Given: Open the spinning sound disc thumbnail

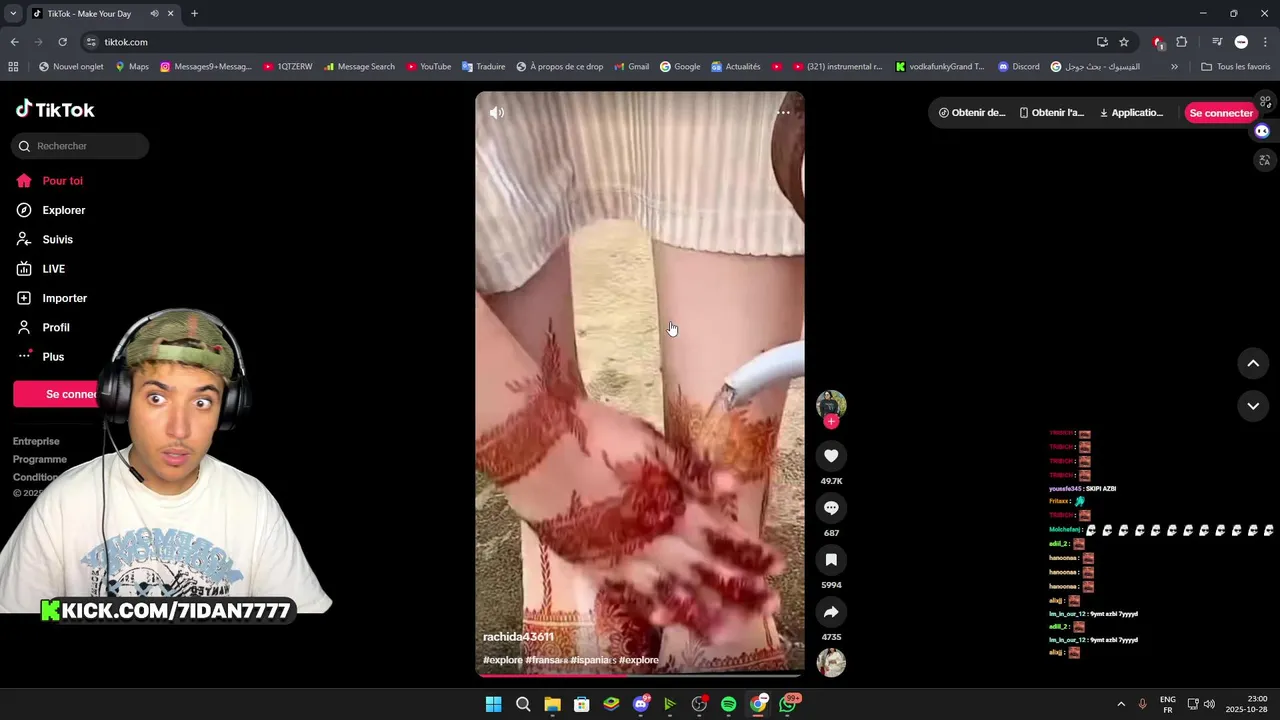Looking at the screenshot, I should (831, 662).
